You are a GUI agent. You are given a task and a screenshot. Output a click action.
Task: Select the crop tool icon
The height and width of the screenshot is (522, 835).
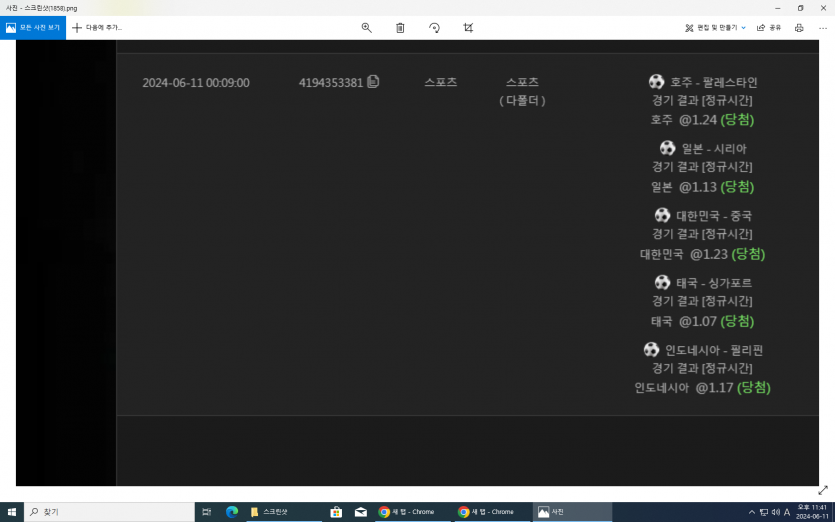click(x=468, y=28)
